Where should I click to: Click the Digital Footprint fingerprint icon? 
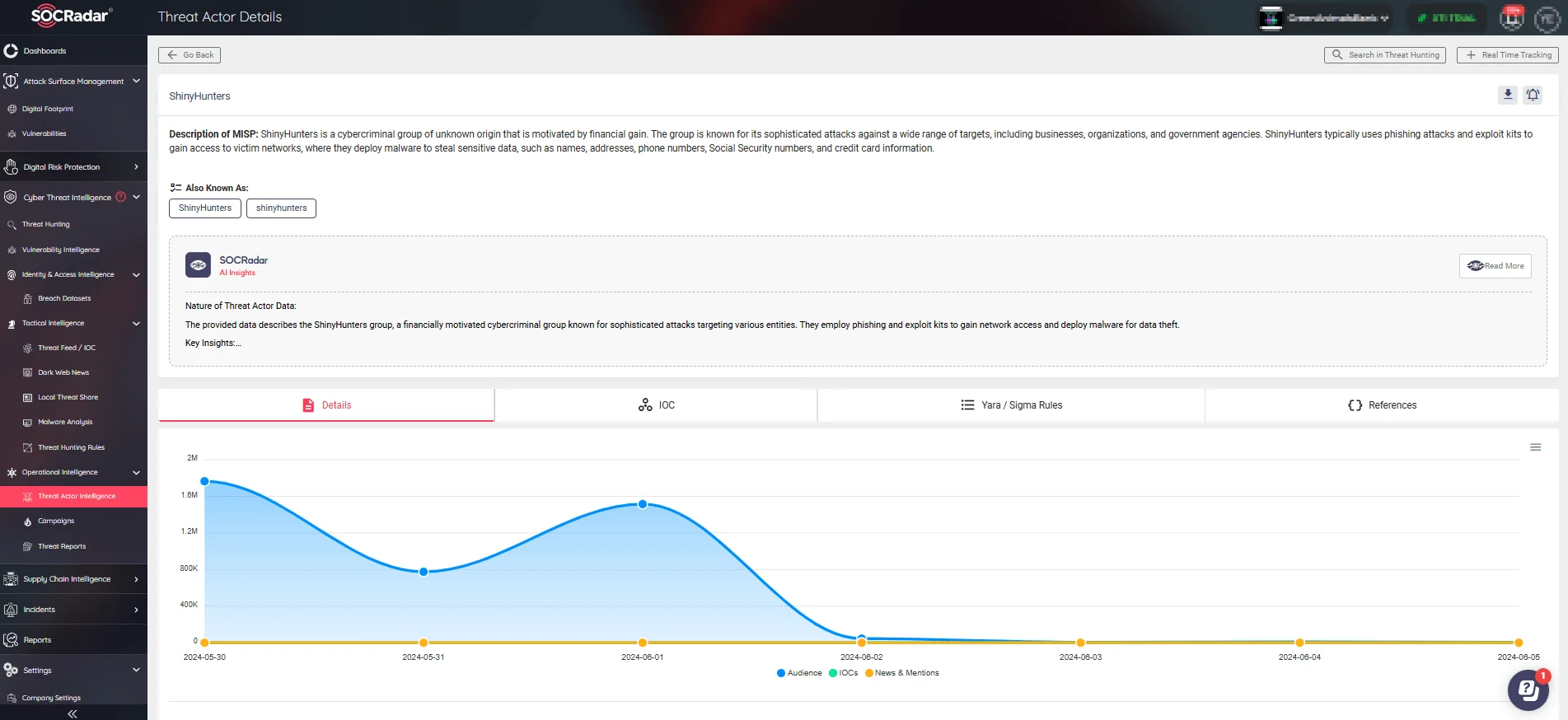click(12, 109)
